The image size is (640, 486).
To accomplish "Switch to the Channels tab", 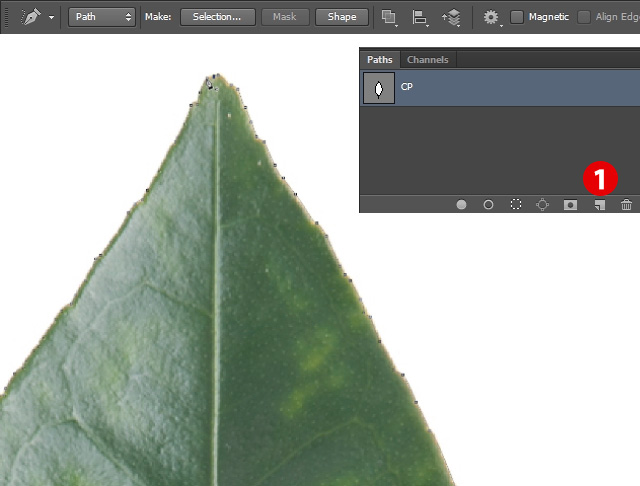I will 428,60.
